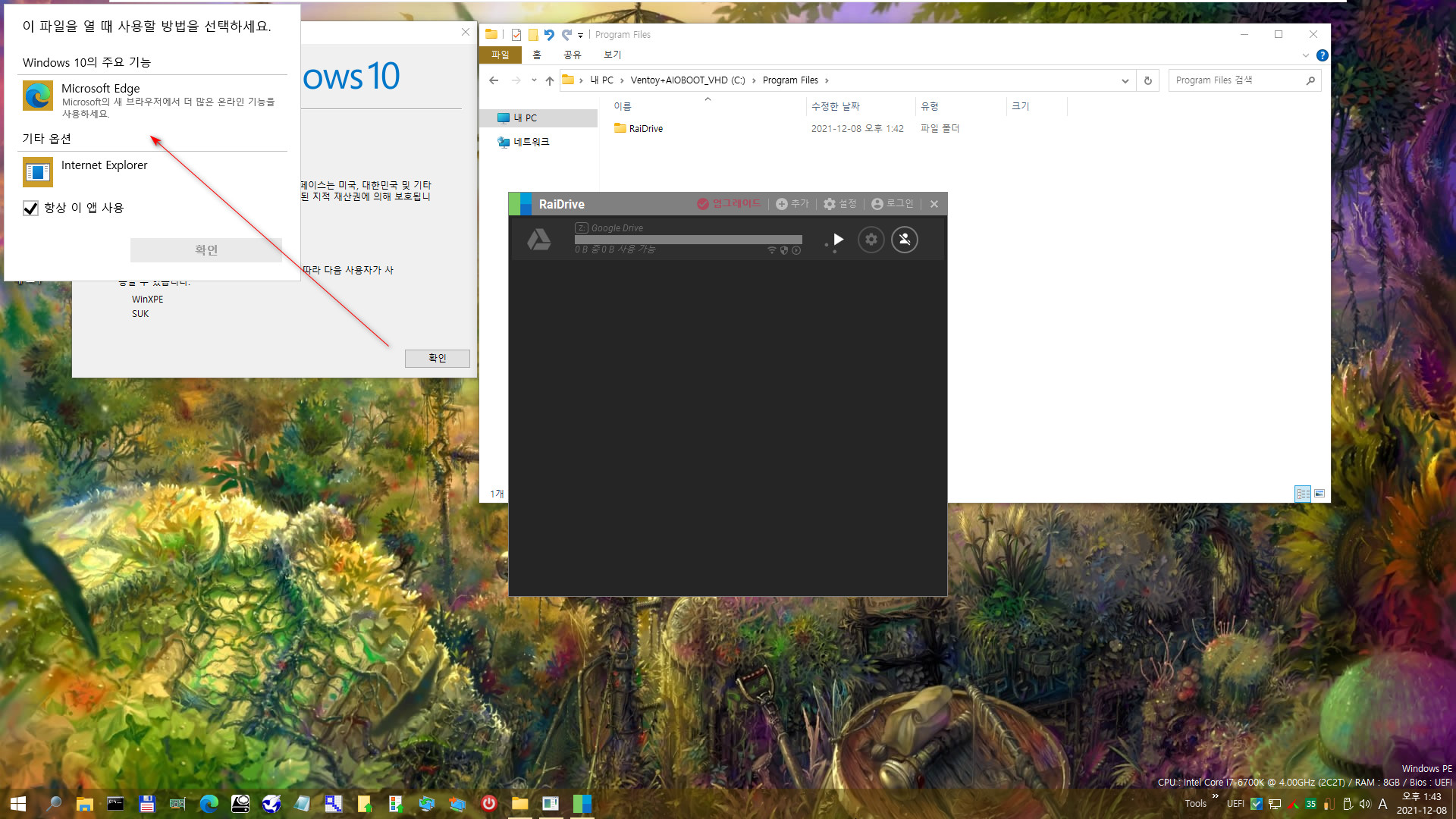The height and width of the screenshot is (819, 1456).
Task: Go up one folder level in Explorer
Action: [550, 80]
